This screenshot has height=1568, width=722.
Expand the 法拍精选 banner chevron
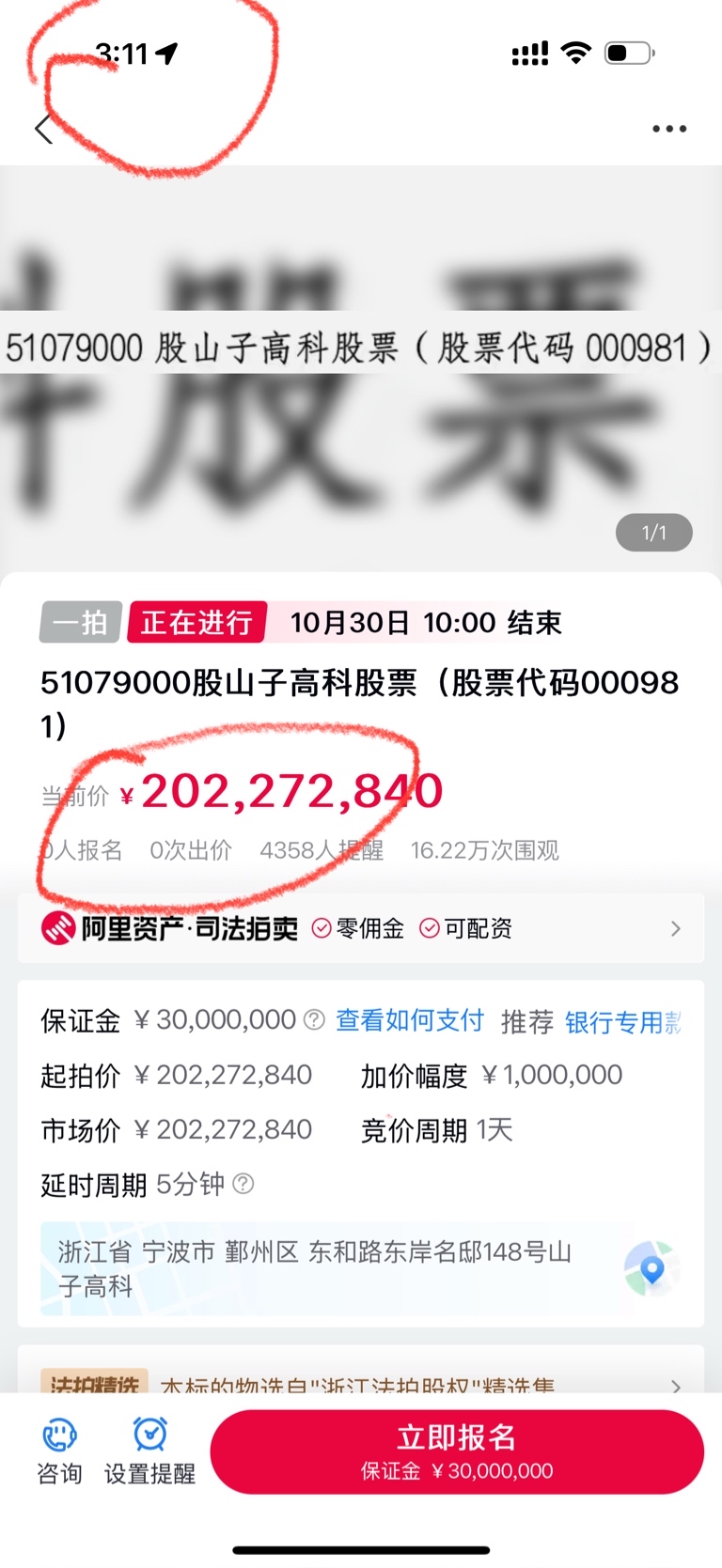pyautogui.click(x=675, y=1386)
